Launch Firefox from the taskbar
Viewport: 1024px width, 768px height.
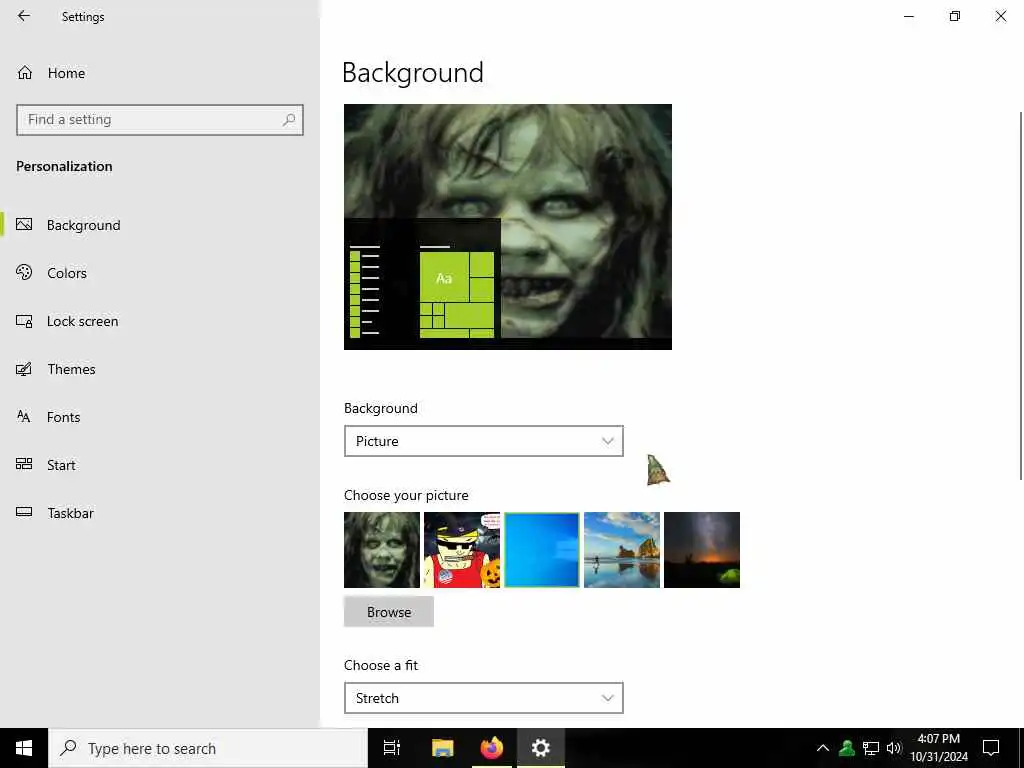[x=492, y=748]
